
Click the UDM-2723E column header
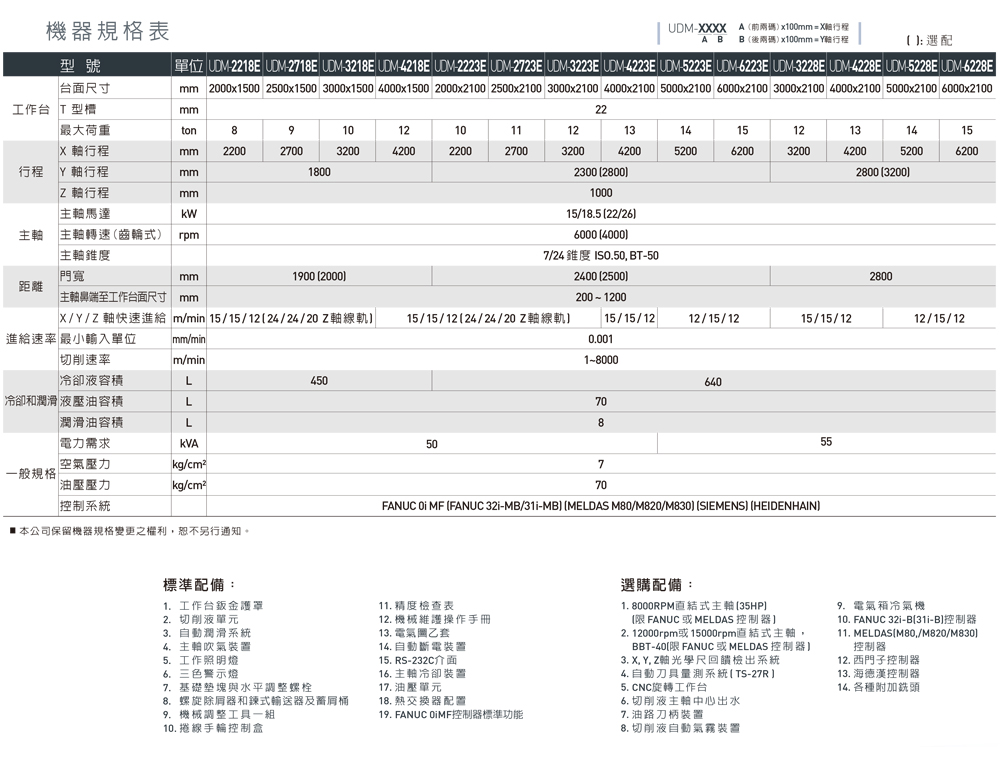click(517, 66)
